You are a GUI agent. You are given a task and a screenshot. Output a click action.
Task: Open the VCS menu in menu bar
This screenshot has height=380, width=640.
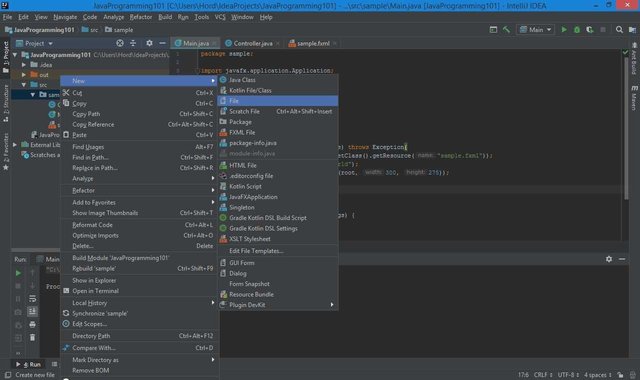(x=220, y=17)
